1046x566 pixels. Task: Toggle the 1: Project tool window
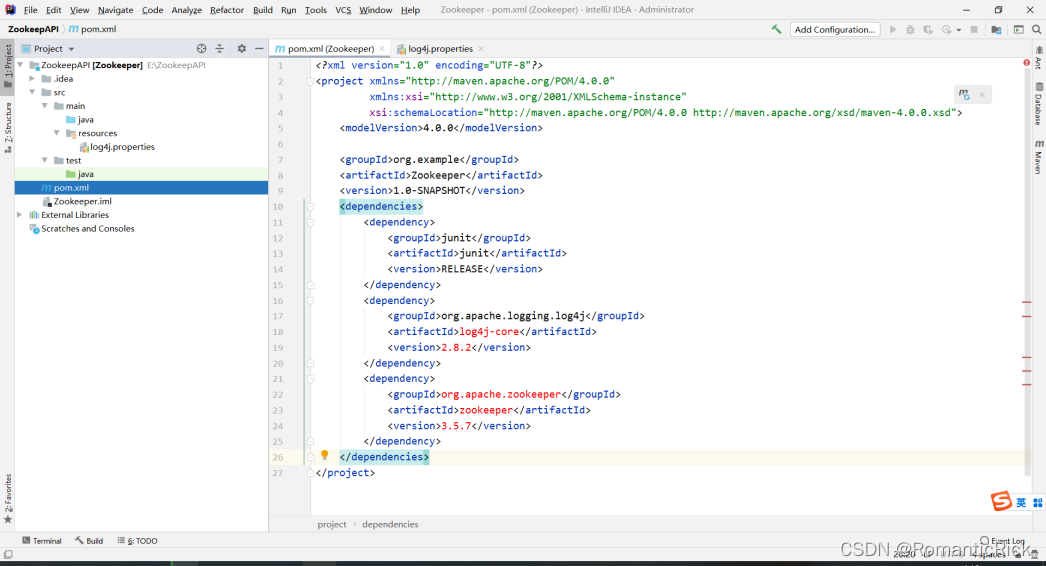[8, 65]
